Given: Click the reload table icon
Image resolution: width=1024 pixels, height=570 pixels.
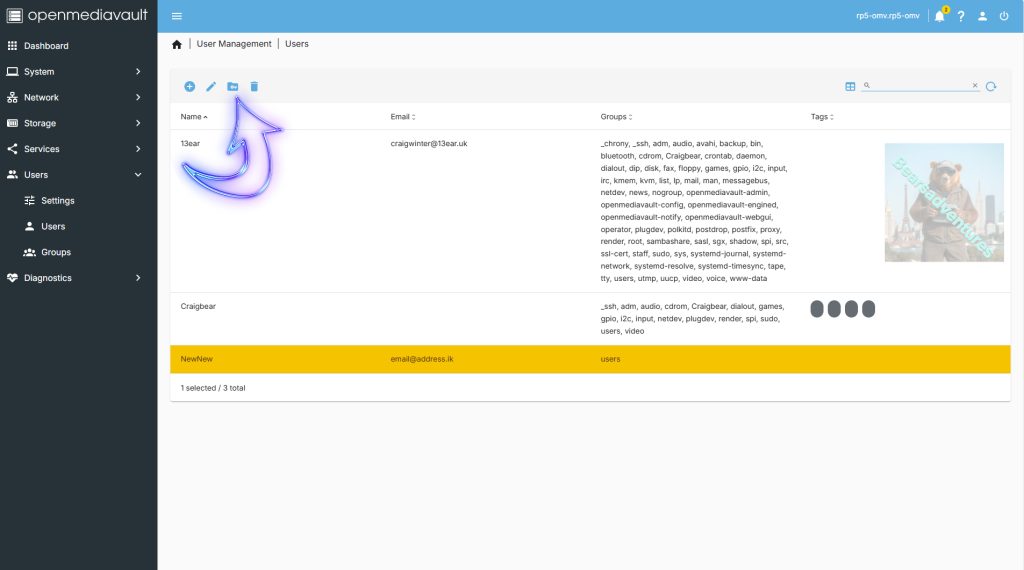Looking at the screenshot, I should click(991, 87).
